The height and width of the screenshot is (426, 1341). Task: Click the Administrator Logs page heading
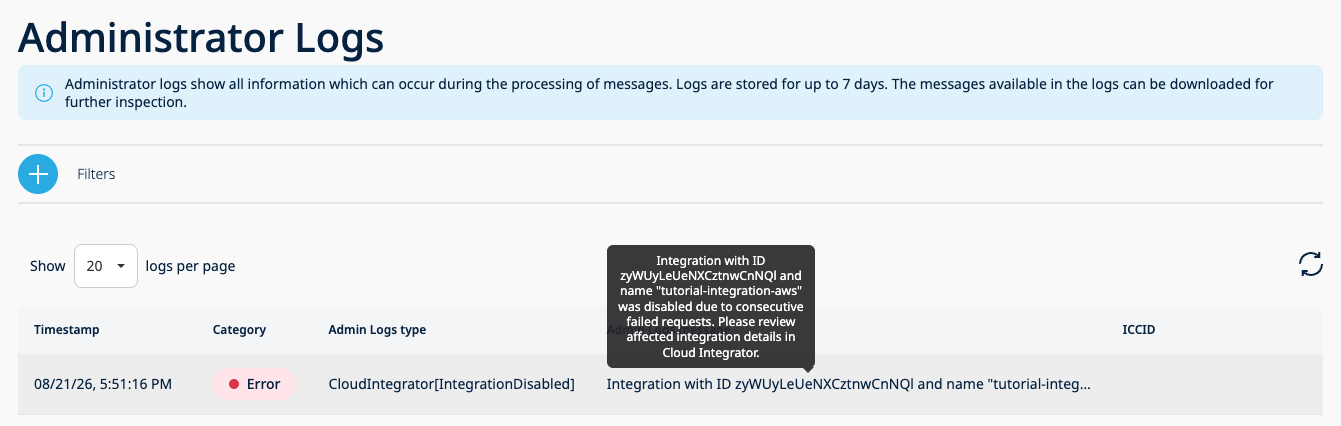201,38
